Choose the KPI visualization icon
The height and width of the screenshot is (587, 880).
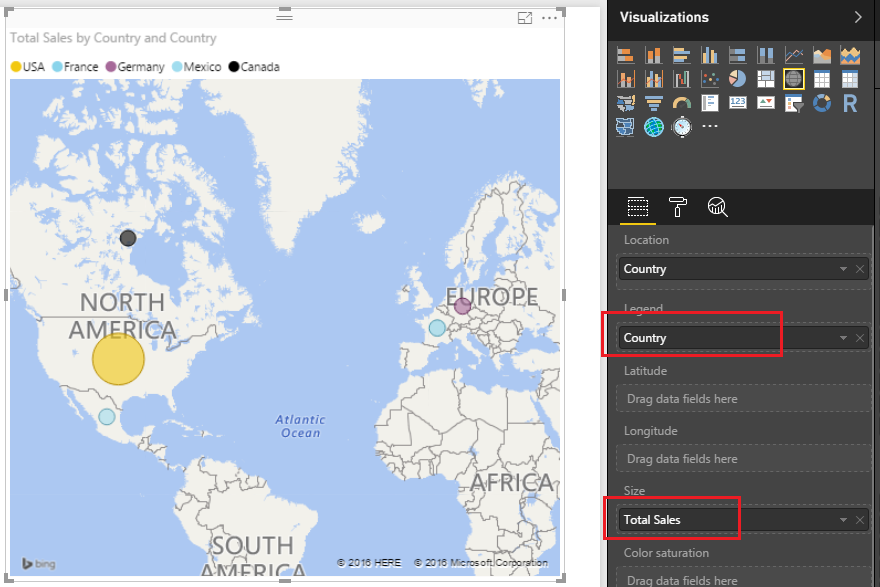[x=766, y=103]
